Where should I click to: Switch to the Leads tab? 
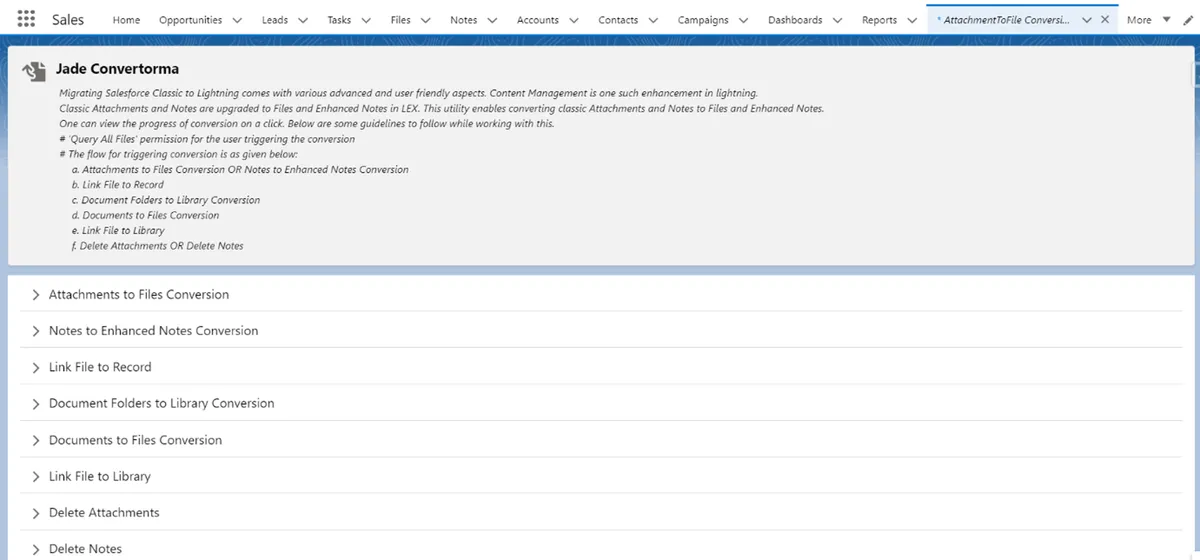275,20
